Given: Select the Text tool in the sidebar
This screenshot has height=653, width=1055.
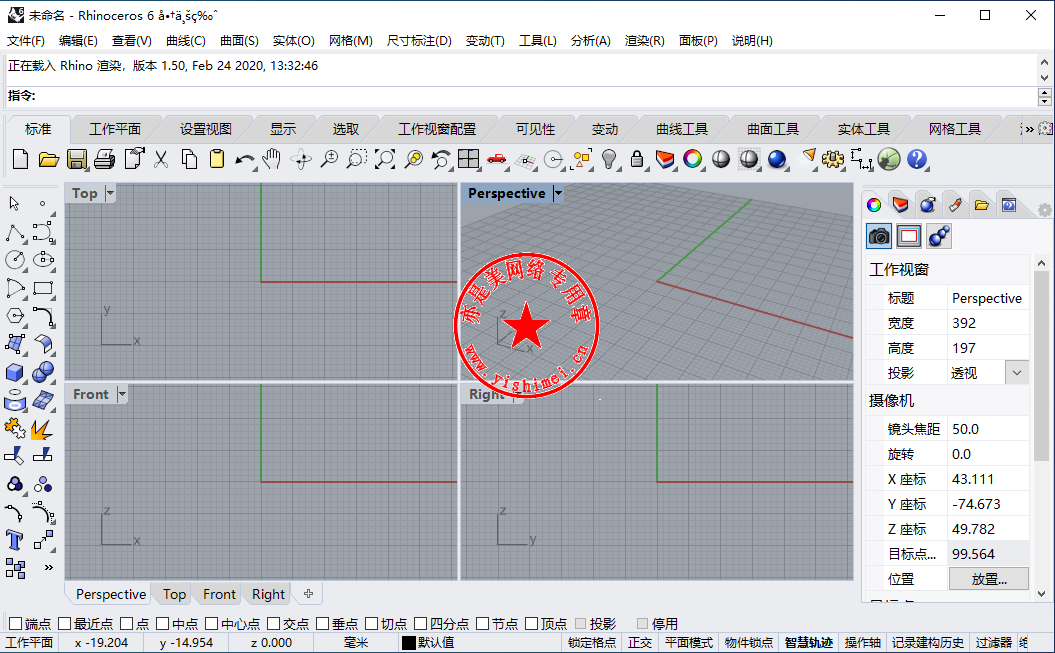Looking at the screenshot, I should [14, 540].
